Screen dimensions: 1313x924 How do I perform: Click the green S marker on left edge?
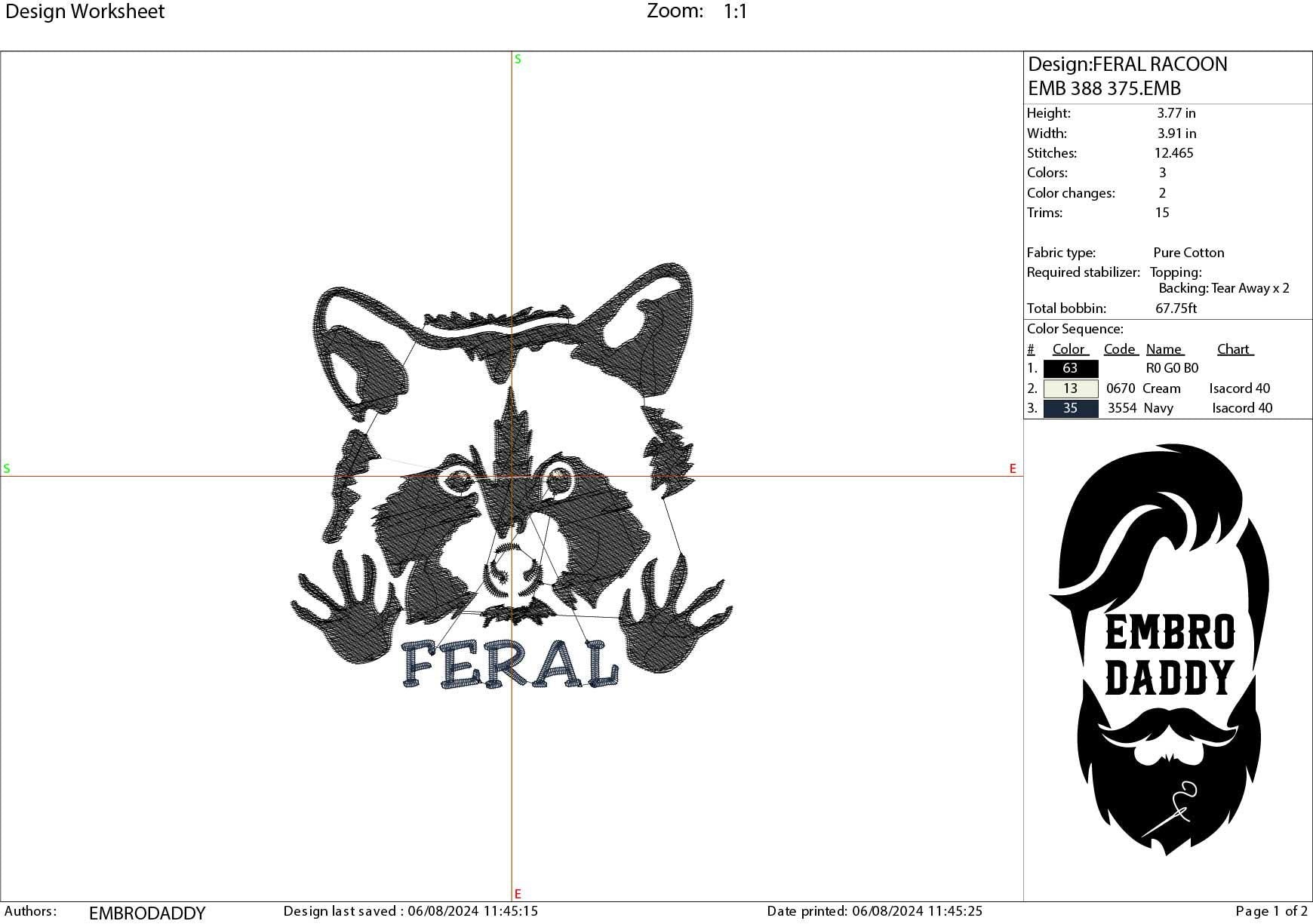(x=8, y=468)
